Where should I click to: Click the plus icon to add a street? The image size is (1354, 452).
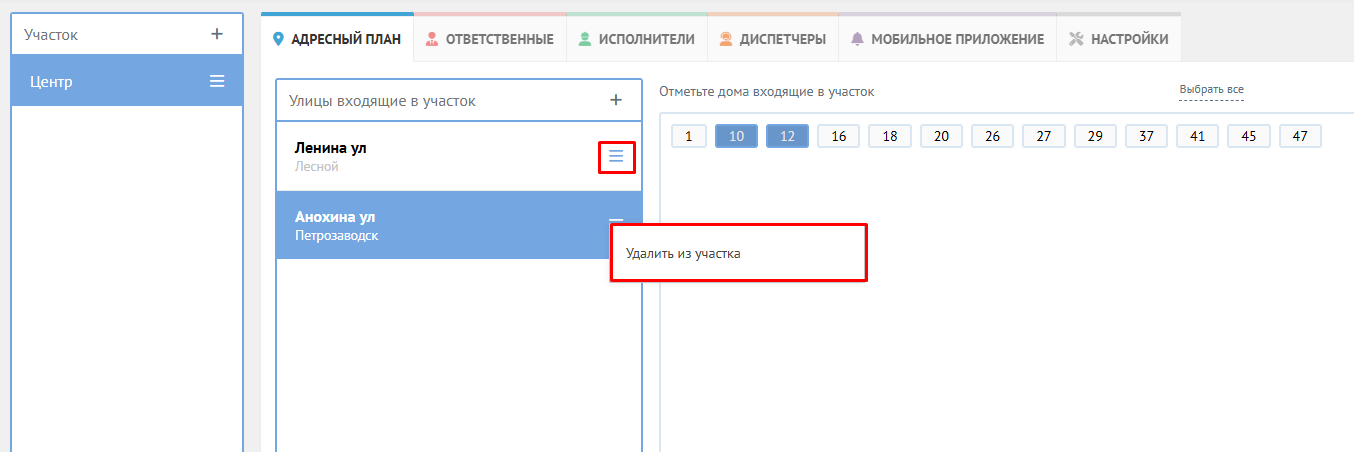coord(616,100)
